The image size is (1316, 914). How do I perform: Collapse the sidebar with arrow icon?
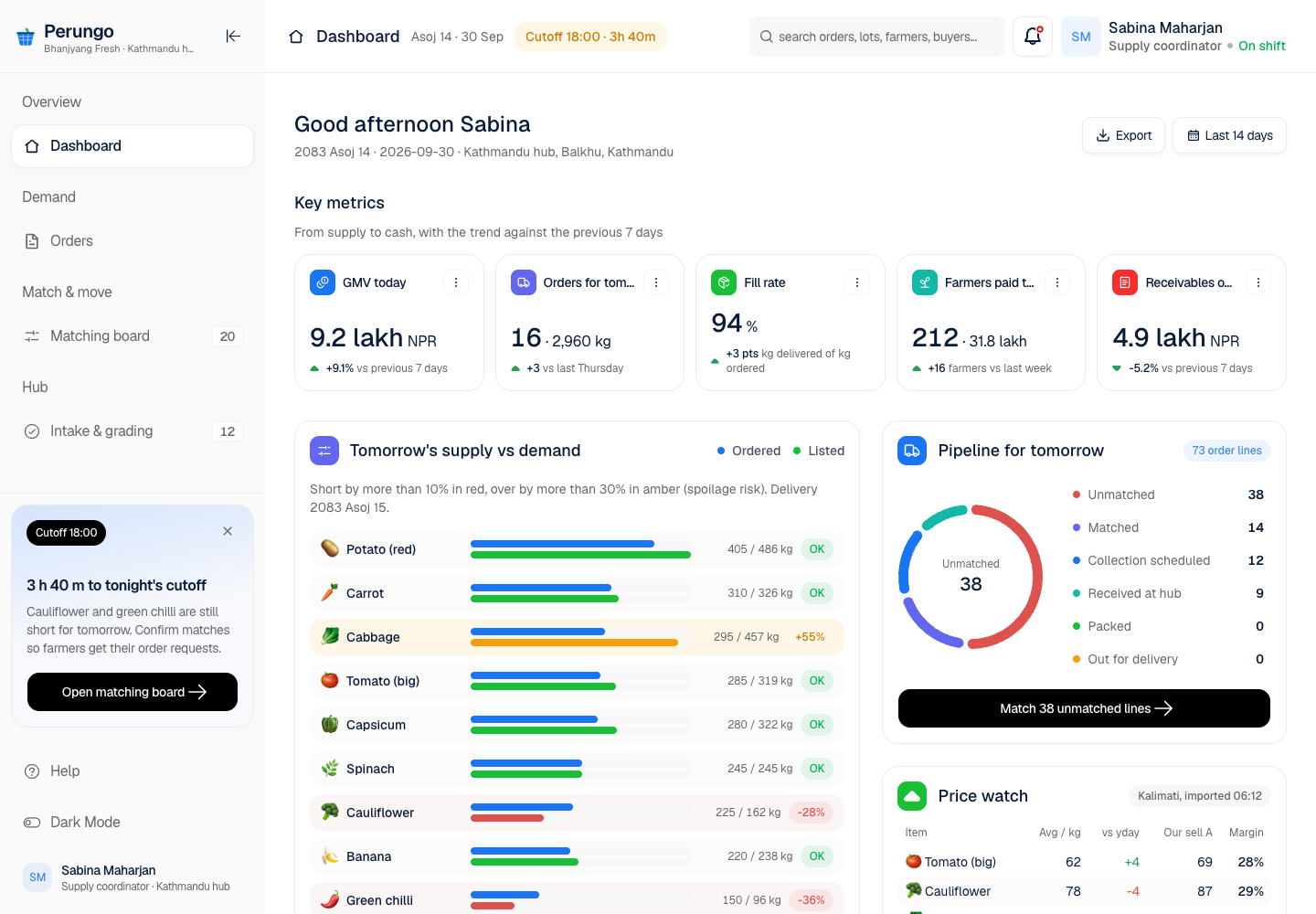pyautogui.click(x=233, y=37)
